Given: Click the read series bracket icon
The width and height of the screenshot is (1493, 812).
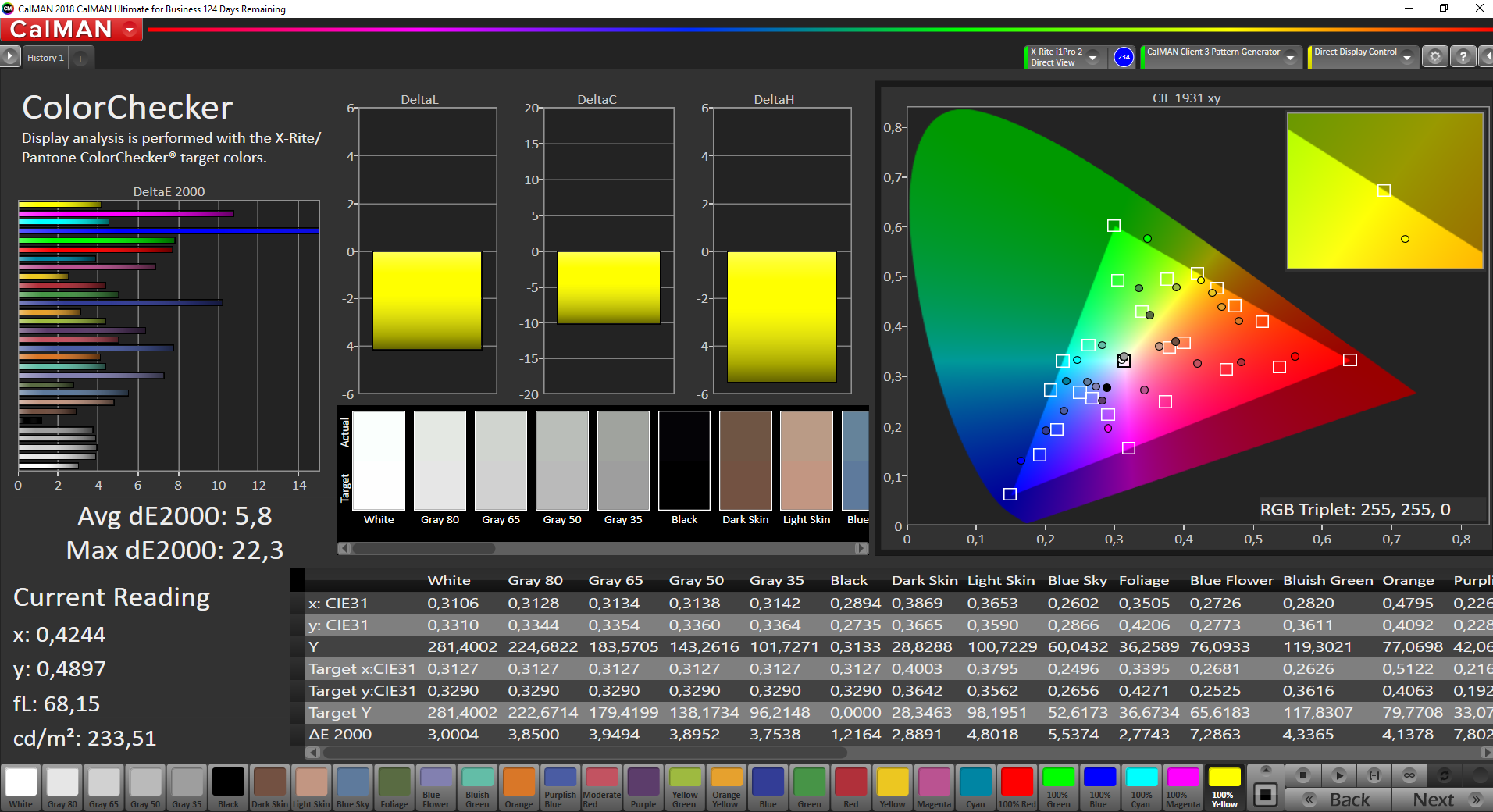Looking at the screenshot, I should tap(1374, 775).
